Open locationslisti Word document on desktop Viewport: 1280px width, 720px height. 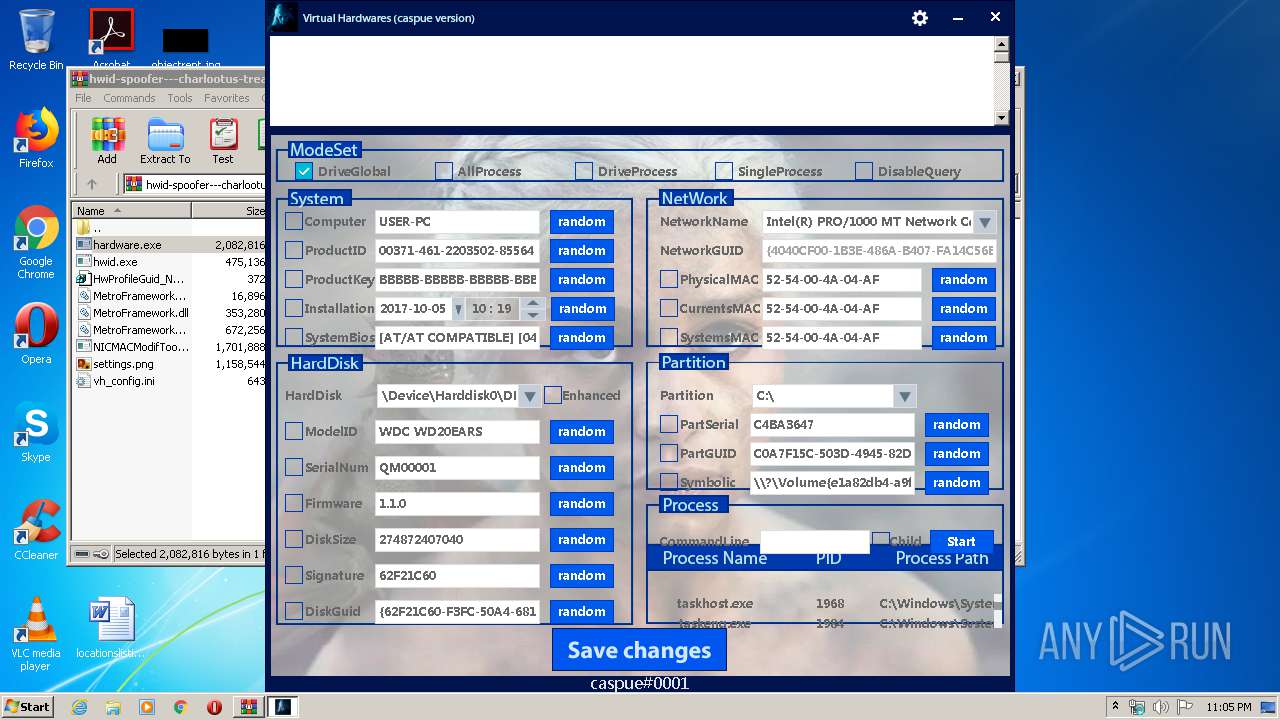coord(111,629)
